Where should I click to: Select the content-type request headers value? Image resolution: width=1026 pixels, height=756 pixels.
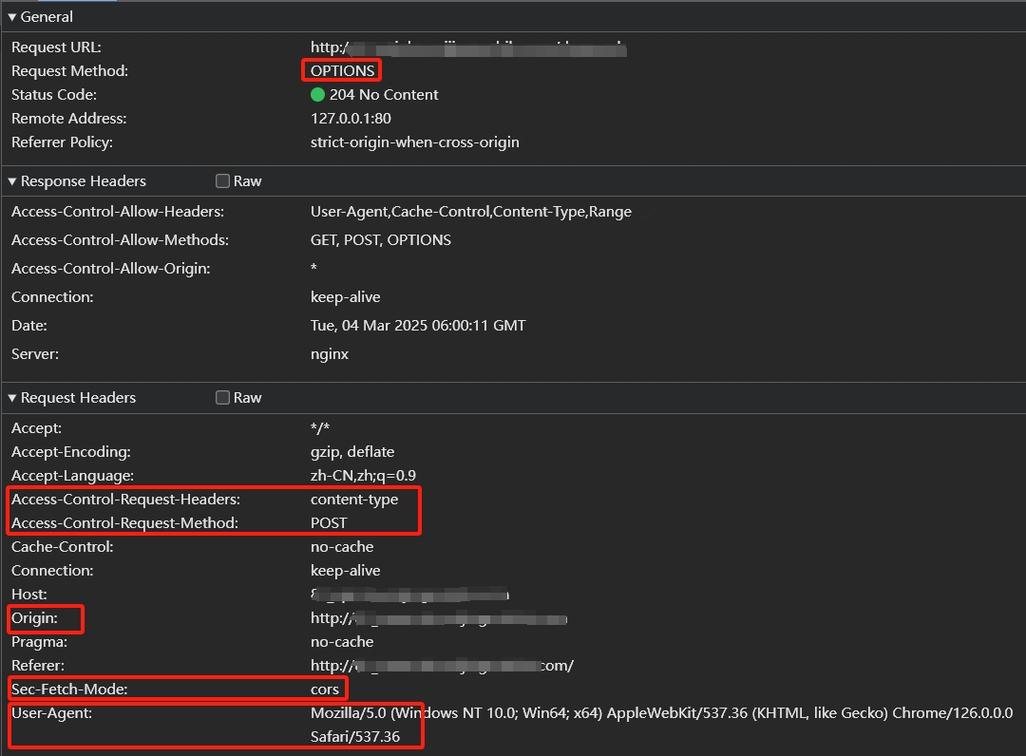coord(354,499)
